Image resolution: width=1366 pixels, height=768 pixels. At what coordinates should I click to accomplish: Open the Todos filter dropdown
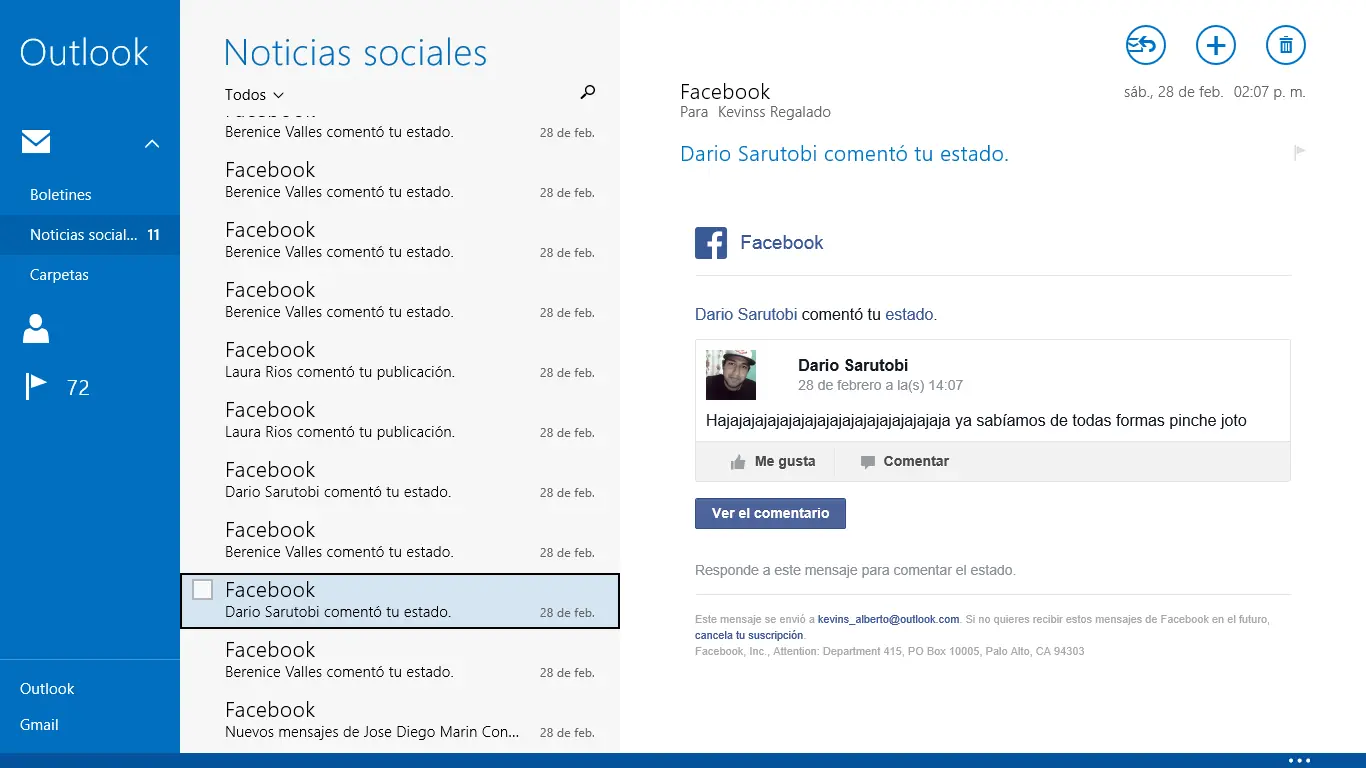point(254,95)
